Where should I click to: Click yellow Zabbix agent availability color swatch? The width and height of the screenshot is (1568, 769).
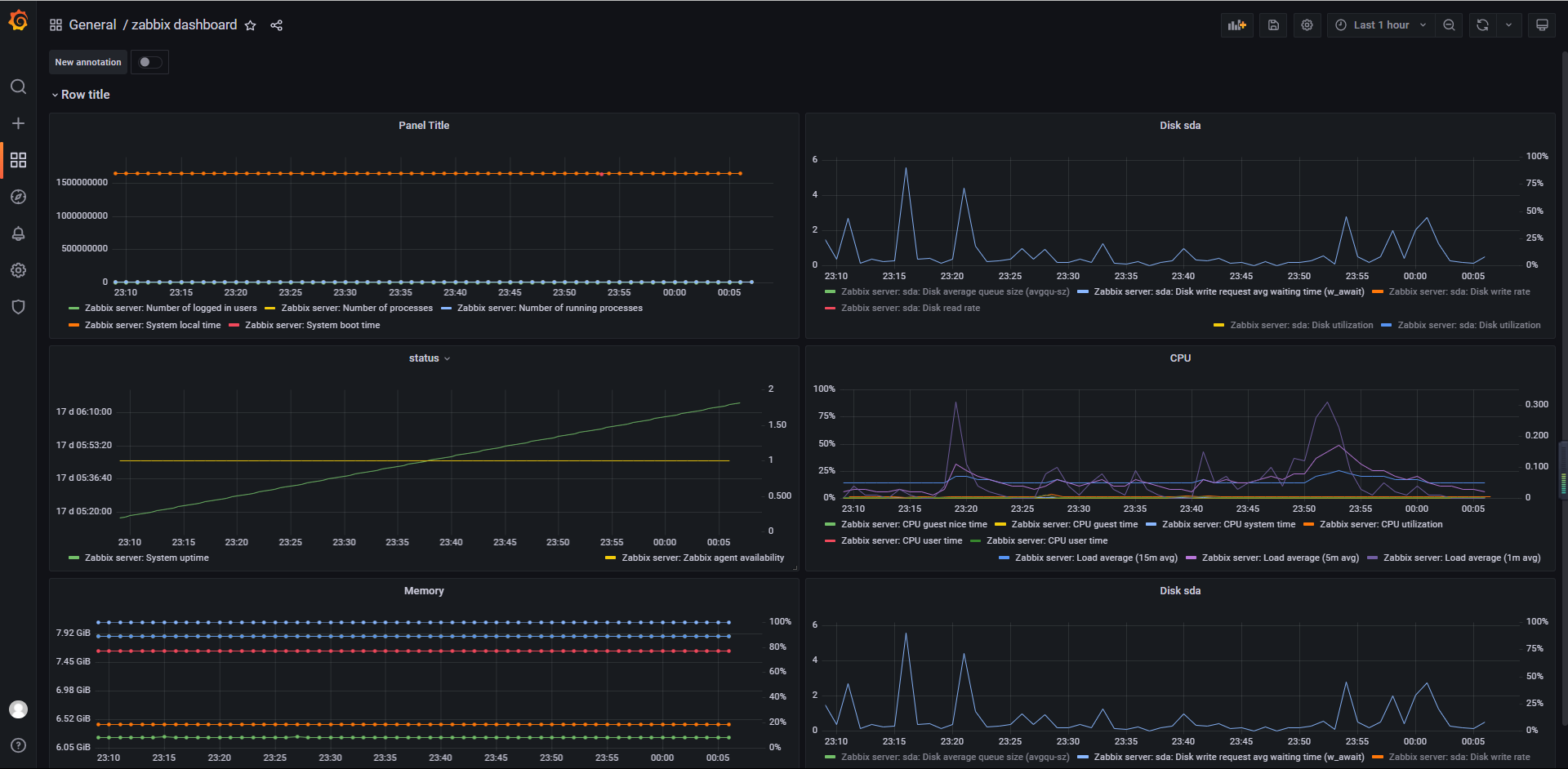[x=610, y=558]
